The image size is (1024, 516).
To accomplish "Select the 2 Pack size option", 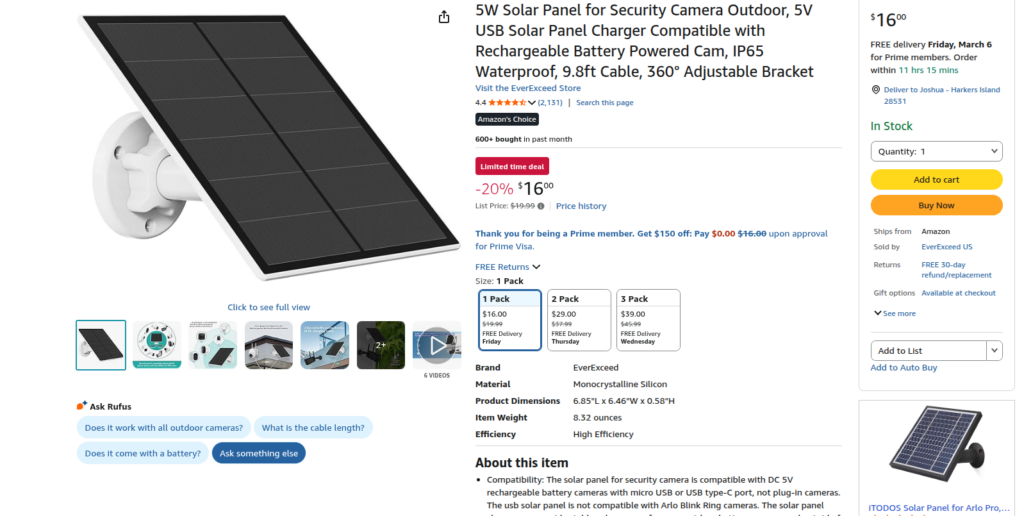I will (579, 320).
